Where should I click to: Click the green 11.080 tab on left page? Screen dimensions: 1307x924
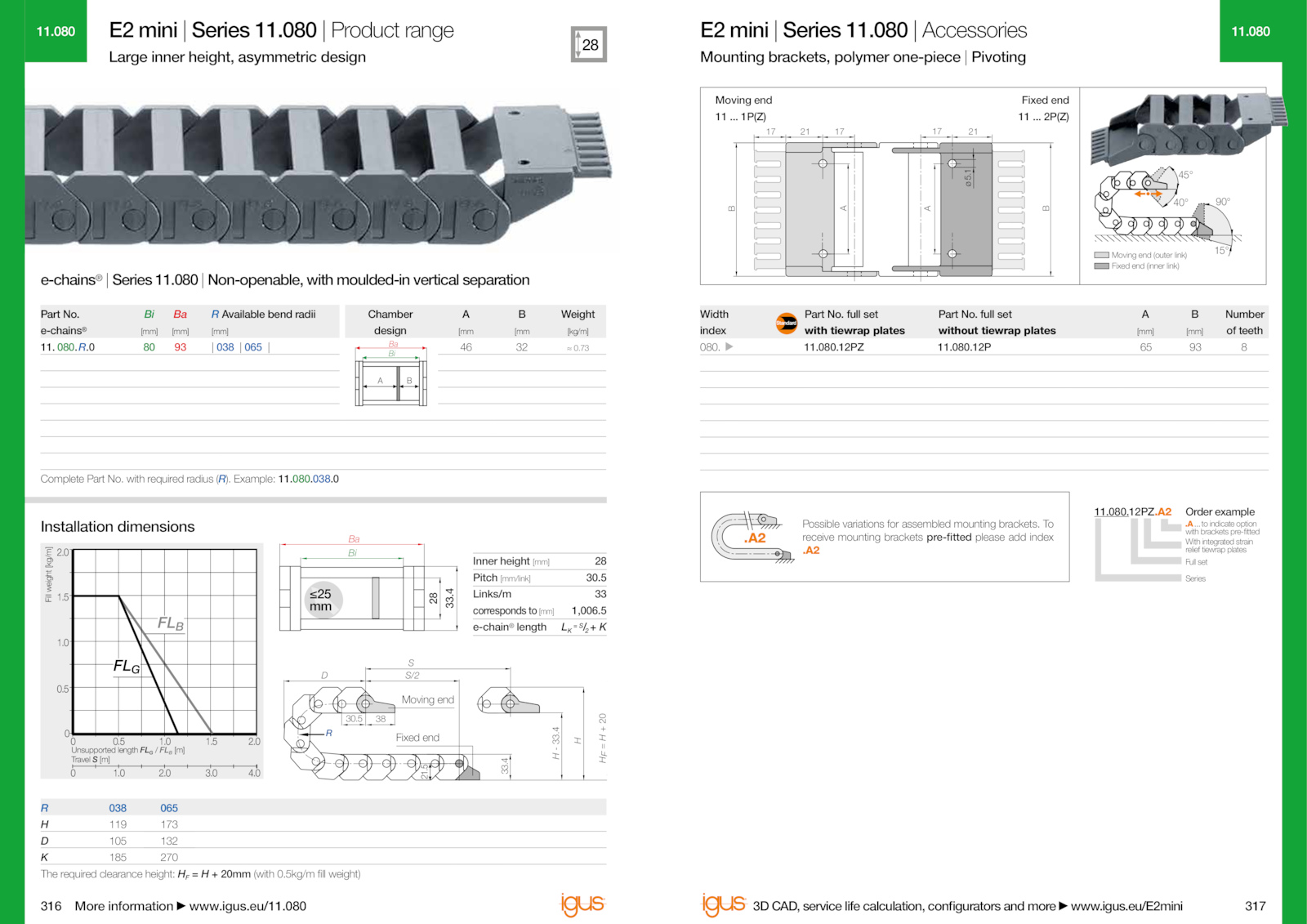pos(56,31)
